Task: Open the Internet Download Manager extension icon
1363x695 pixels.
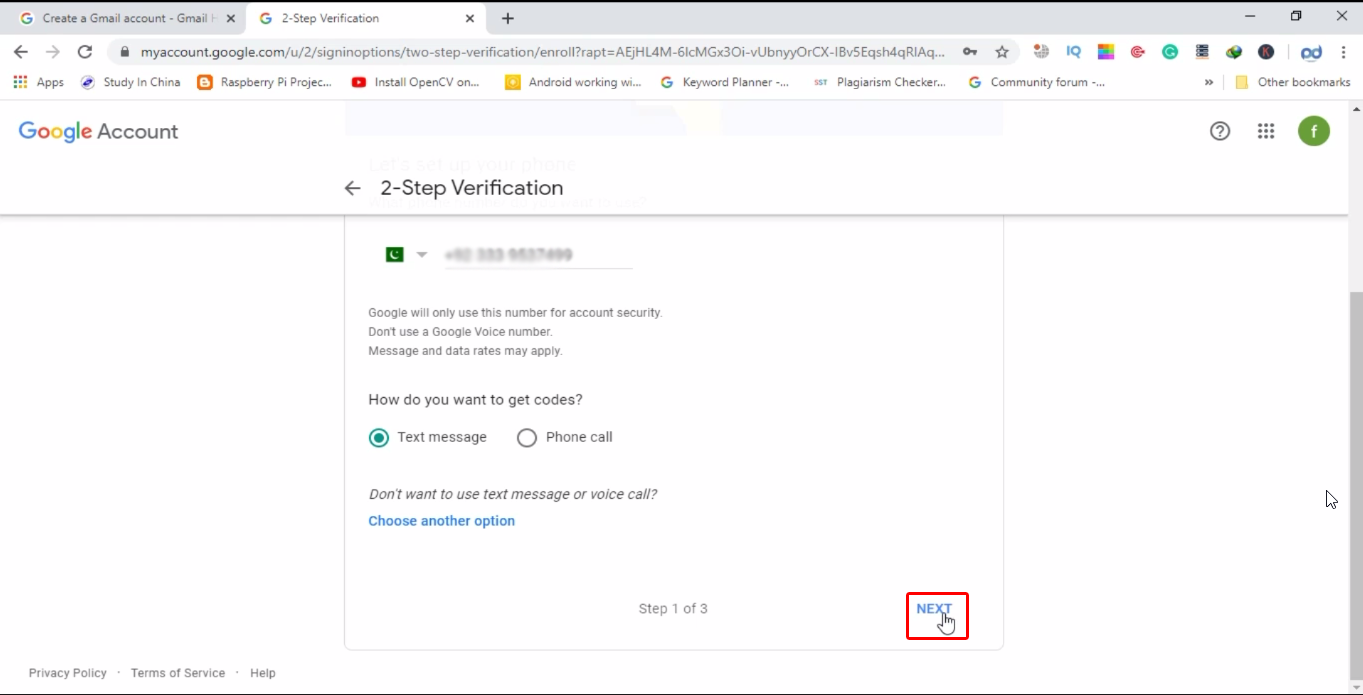Action: pos(1234,52)
